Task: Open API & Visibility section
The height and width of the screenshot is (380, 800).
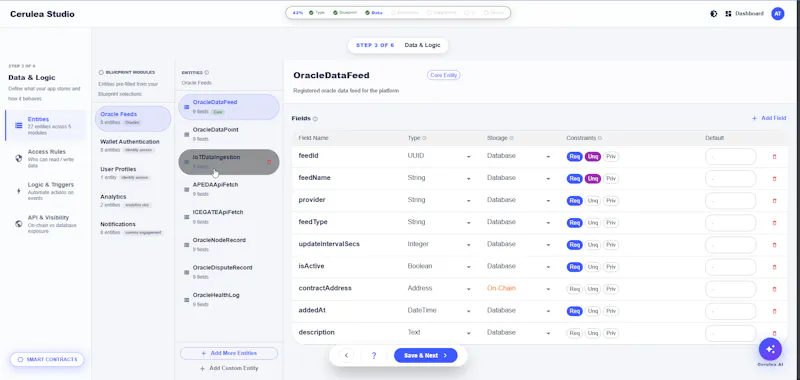Action: pyautogui.click(x=46, y=223)
